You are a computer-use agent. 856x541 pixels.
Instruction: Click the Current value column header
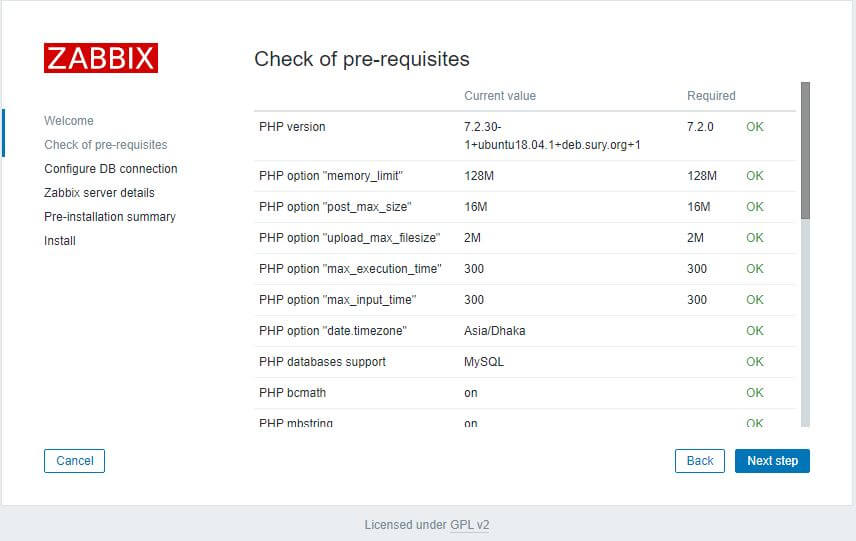[x=500, y=96]
